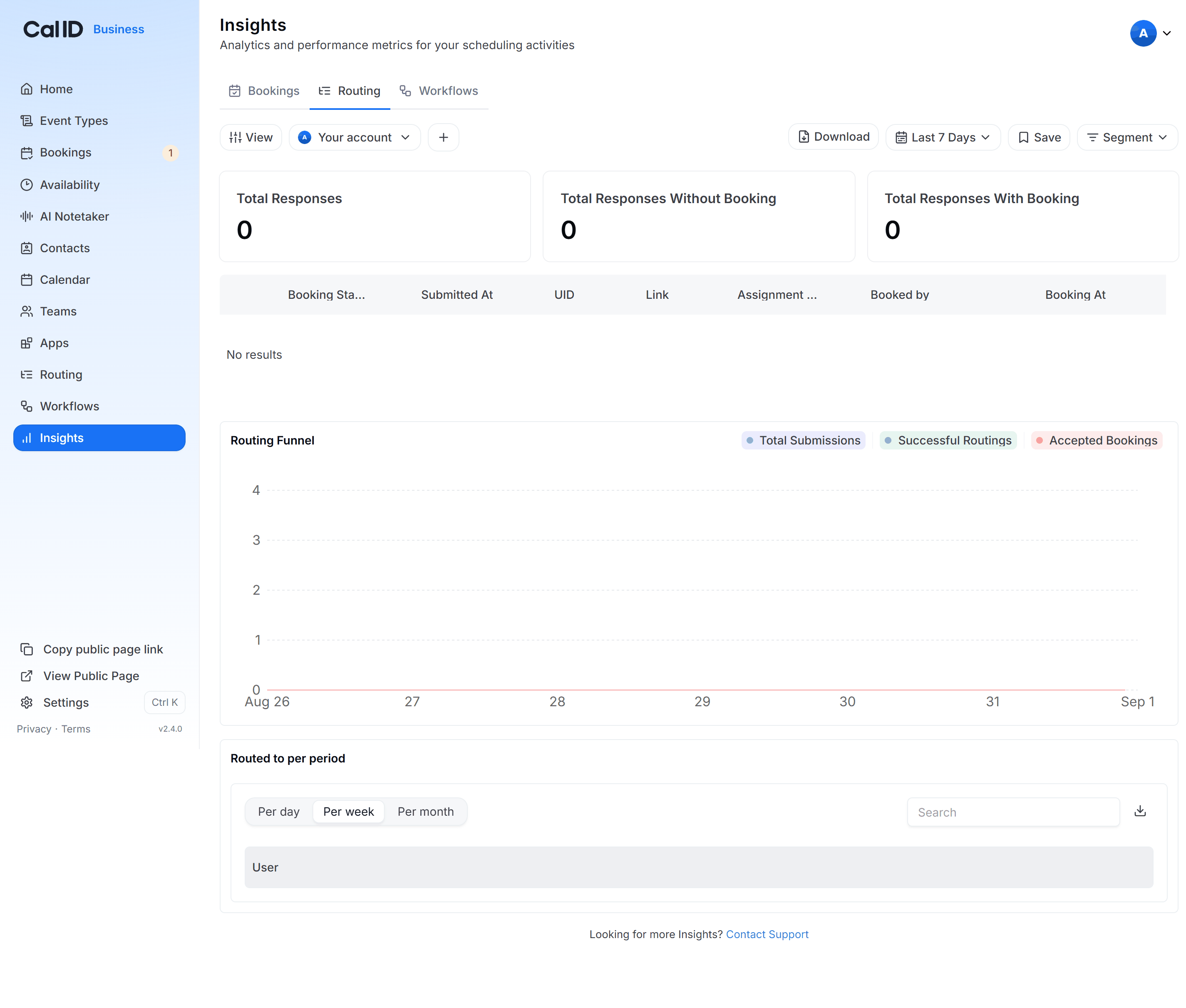Screen dimensions: 1186x1008
Task: Select the Per day period option
Action: tap(279, 812)
